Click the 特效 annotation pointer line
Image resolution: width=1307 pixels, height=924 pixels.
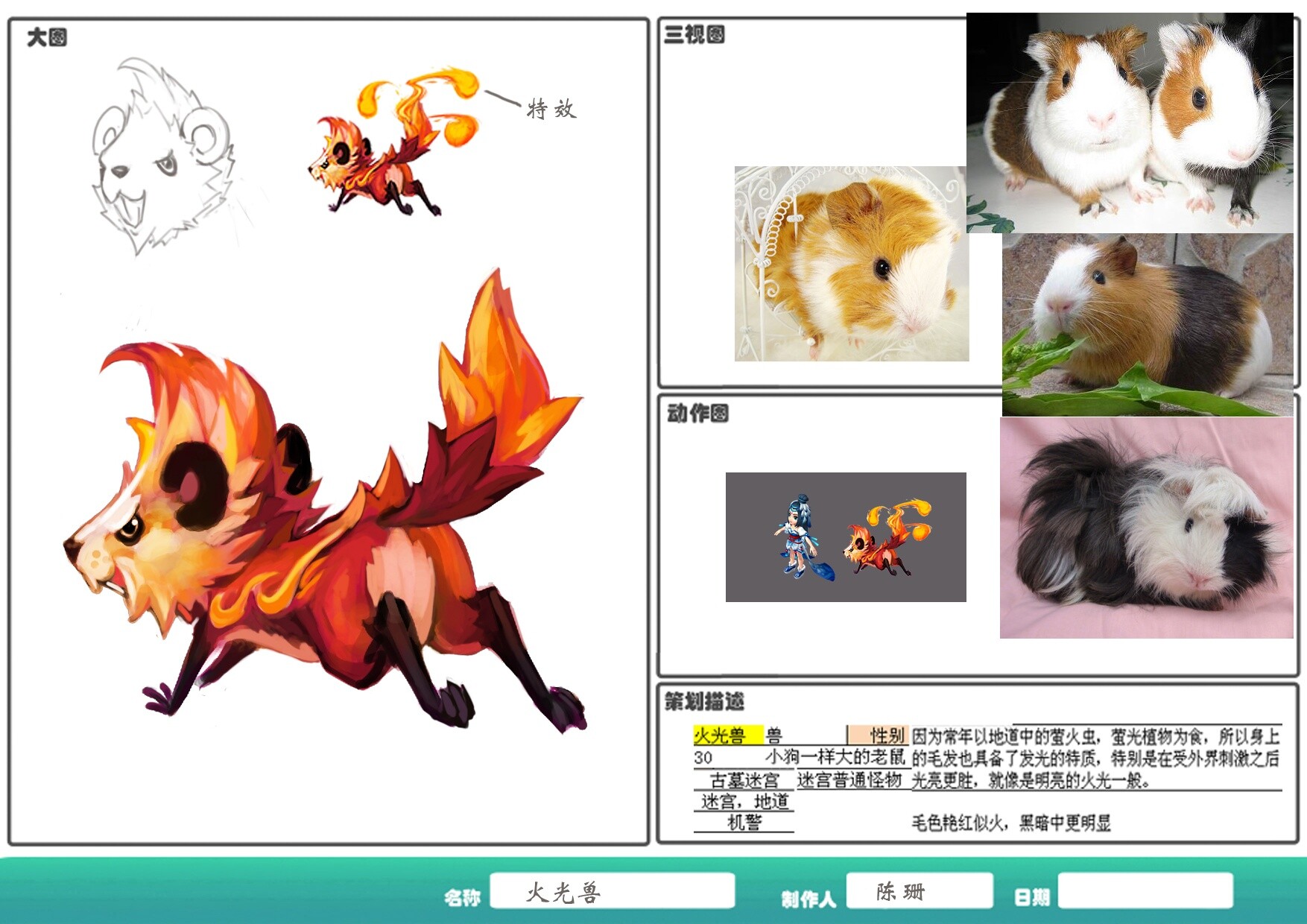(x=503, y=97)
